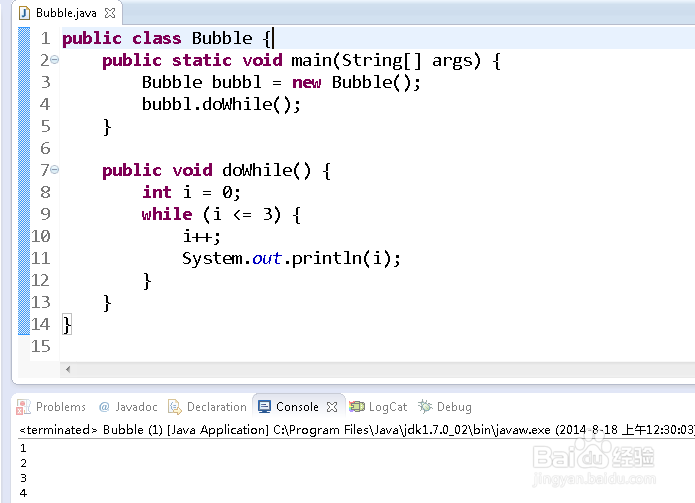Click the Java file icon on Bubble.java tab

pyautogui.click(x=24, y=13)
